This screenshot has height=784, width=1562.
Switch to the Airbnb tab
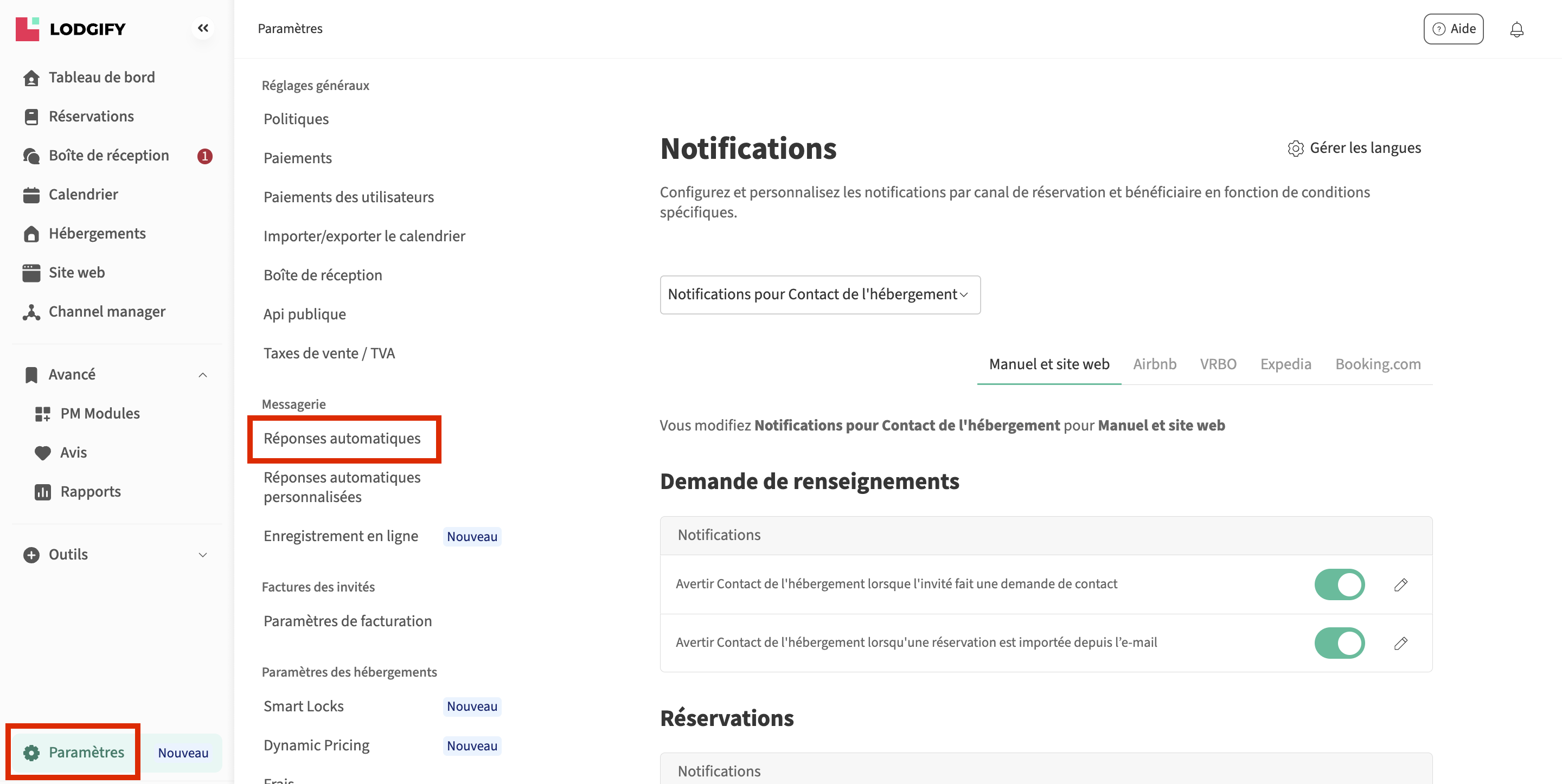[1154, 364]
